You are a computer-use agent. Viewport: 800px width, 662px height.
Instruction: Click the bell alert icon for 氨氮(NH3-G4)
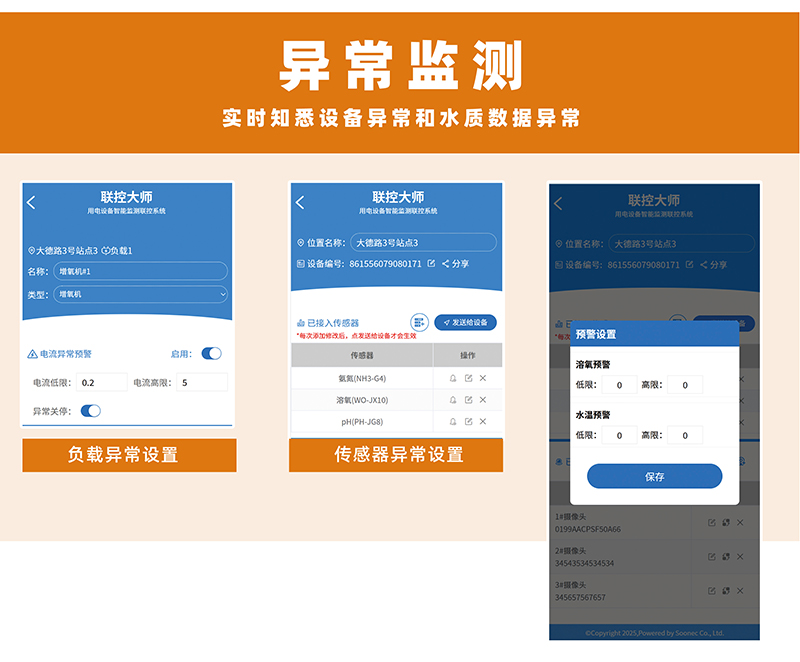(453, 378)
